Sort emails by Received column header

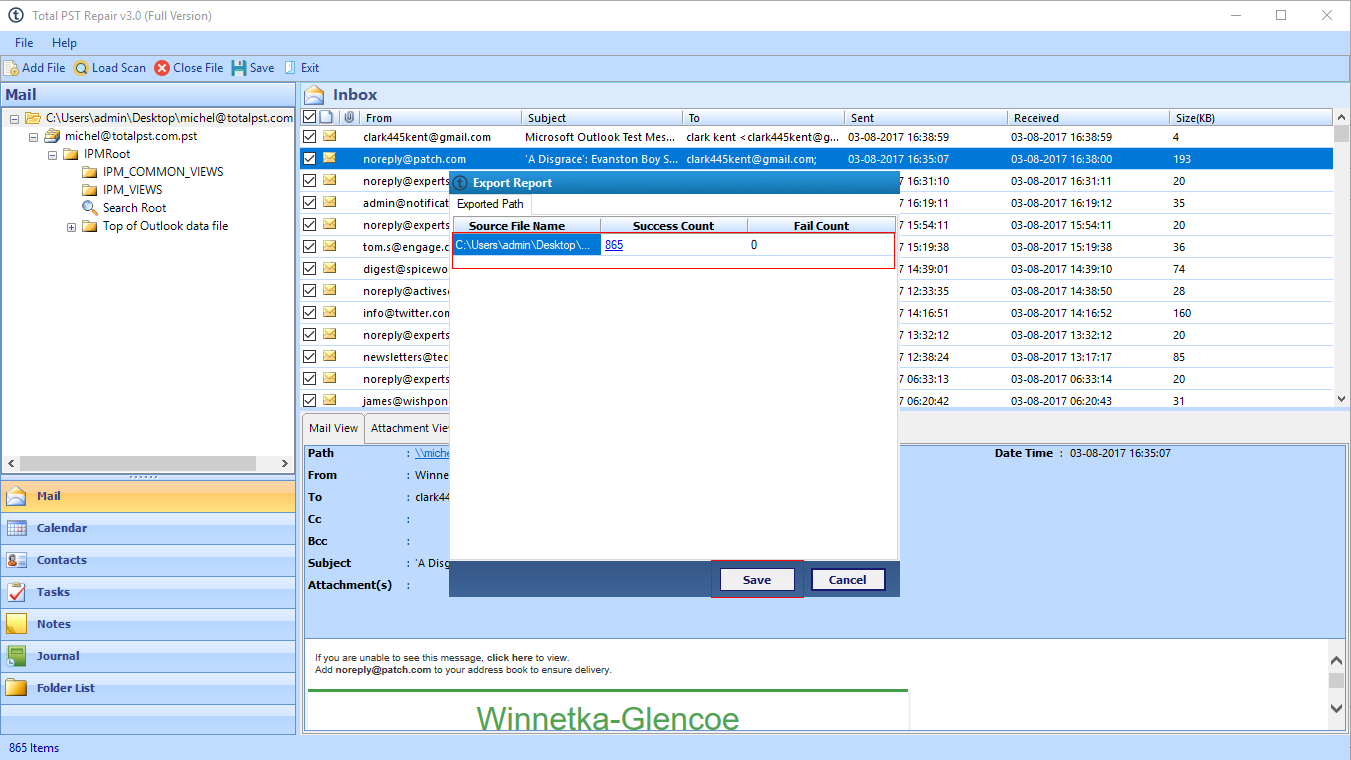click(x=1088, y=118)
